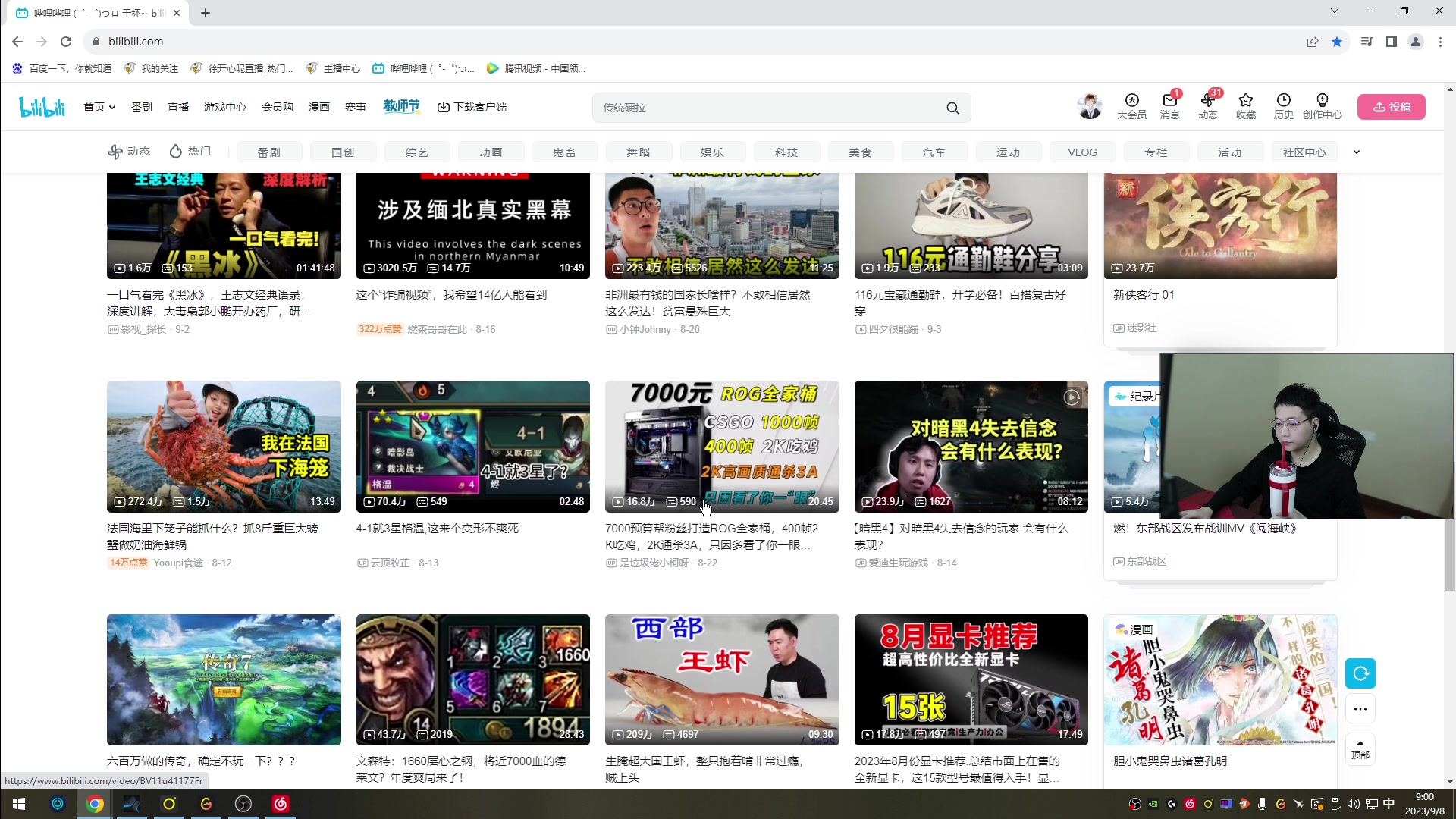Open 赛事 in top navigation
1456x819 pixels.
(x=356, y=107)
